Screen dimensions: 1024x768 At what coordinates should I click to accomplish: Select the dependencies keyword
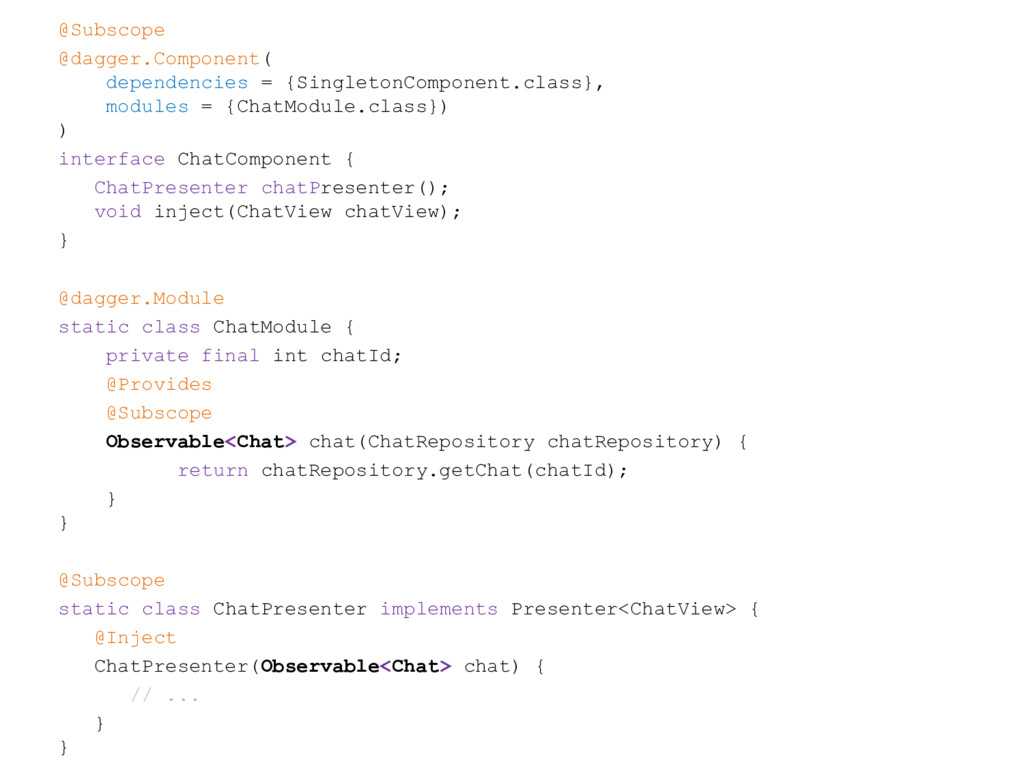[x=177, y=83]
